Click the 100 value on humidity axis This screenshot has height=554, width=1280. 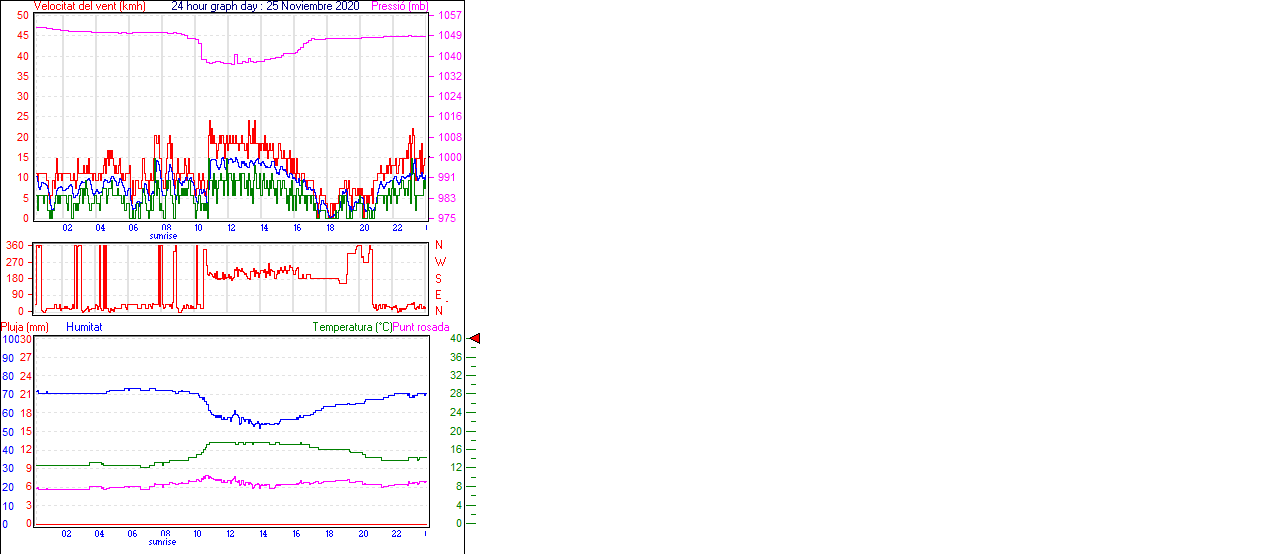[8, 339]
